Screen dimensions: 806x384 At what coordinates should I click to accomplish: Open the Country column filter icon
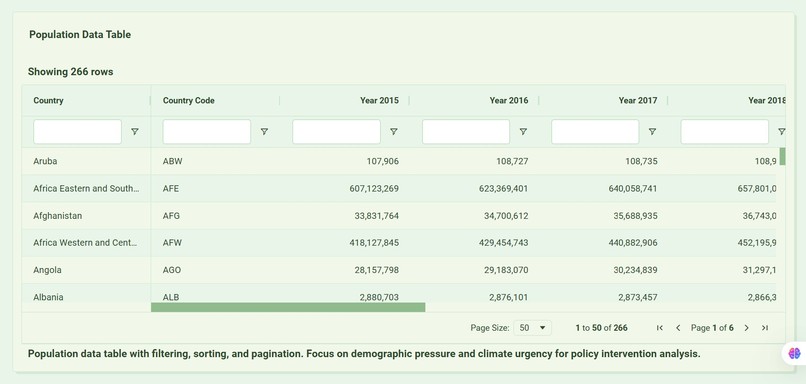[x=135, y=132]
